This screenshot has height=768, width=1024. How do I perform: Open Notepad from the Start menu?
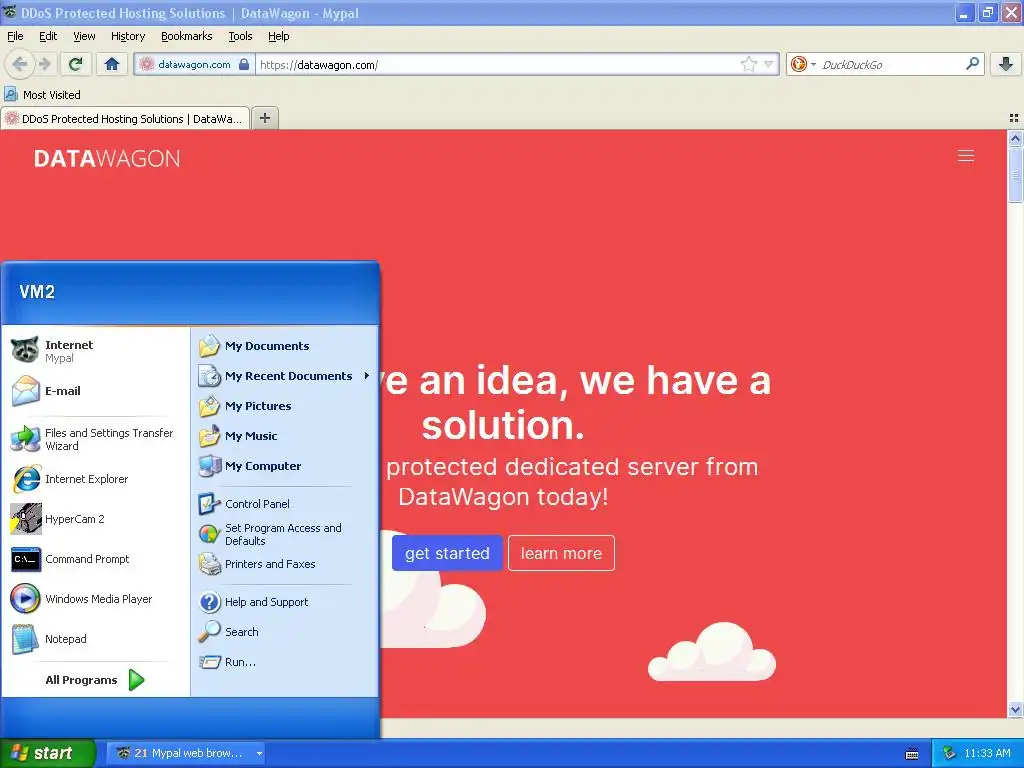tap(97, 639)
